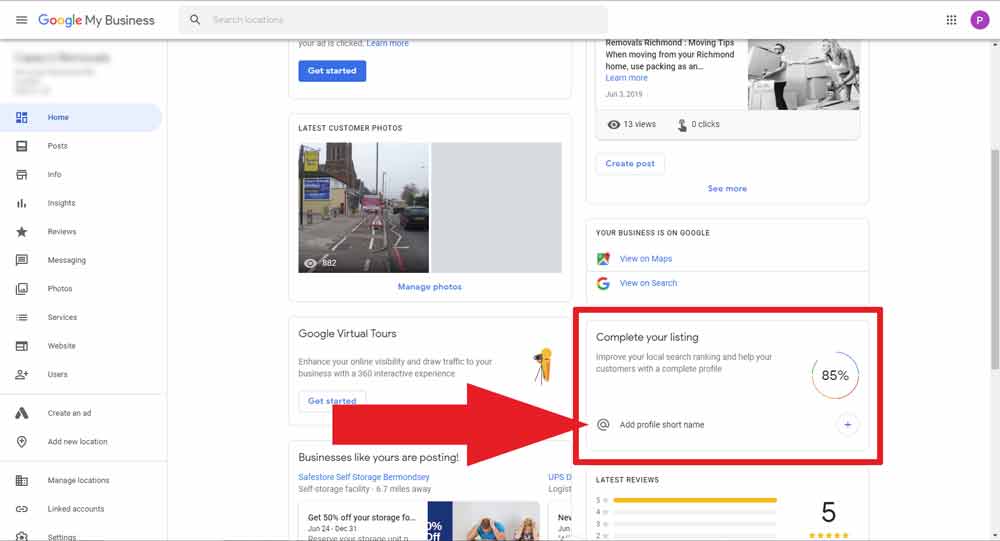The height and width of the screenshot is (541, 1000).
Task: Open the Google apps grid
Action: click(951, 20)
